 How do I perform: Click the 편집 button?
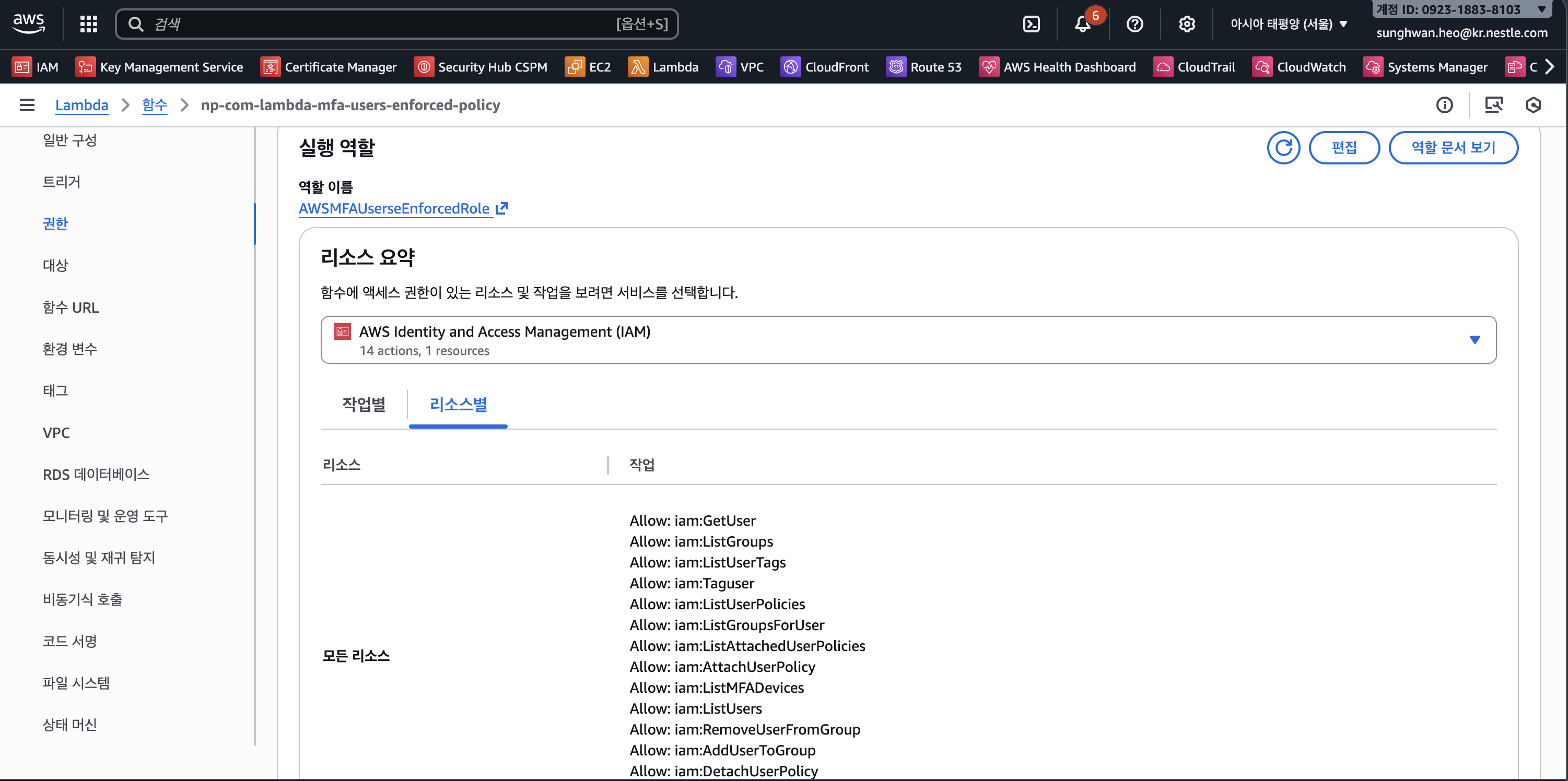point(1343,147)
